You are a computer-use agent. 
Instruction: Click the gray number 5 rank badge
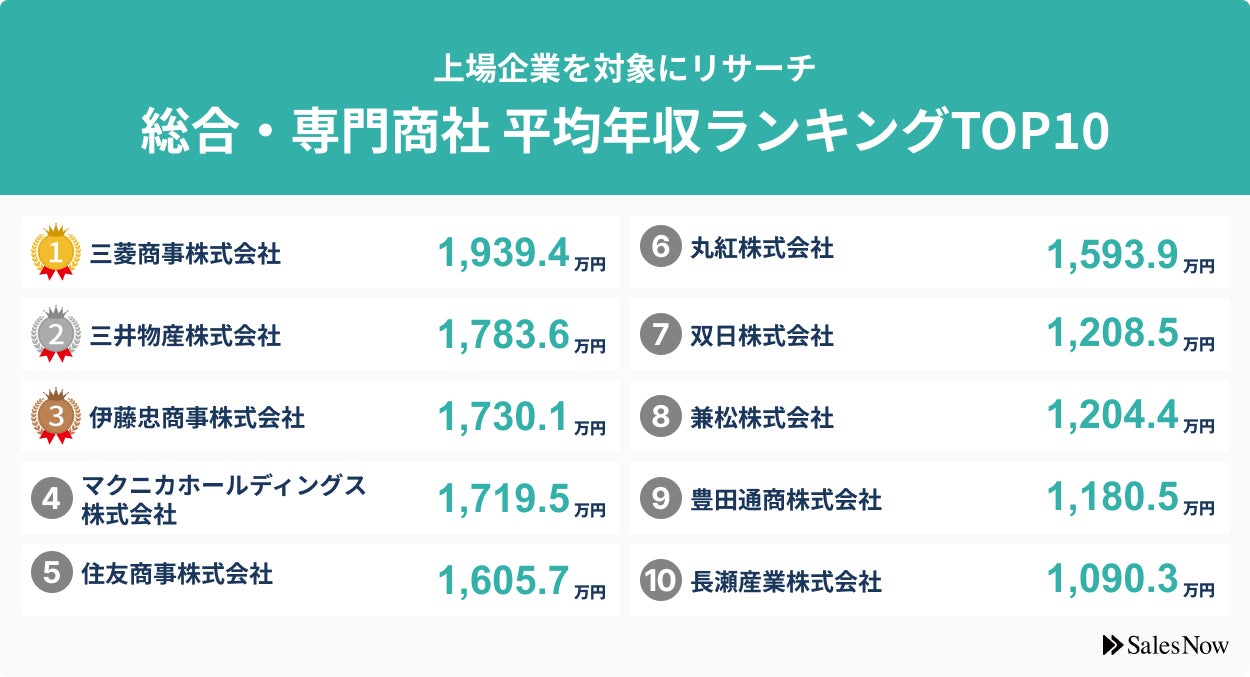(x=51, y=574)
